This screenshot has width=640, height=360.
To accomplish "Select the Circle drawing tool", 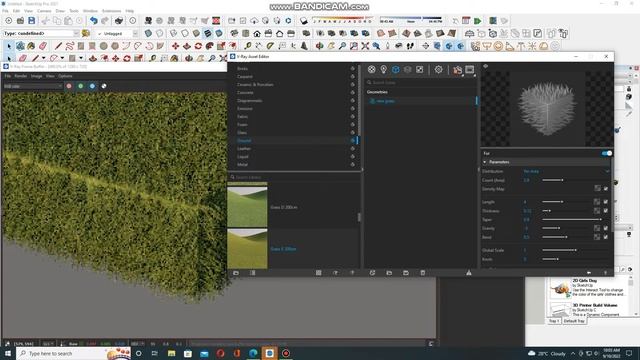I will coord(104,46).
